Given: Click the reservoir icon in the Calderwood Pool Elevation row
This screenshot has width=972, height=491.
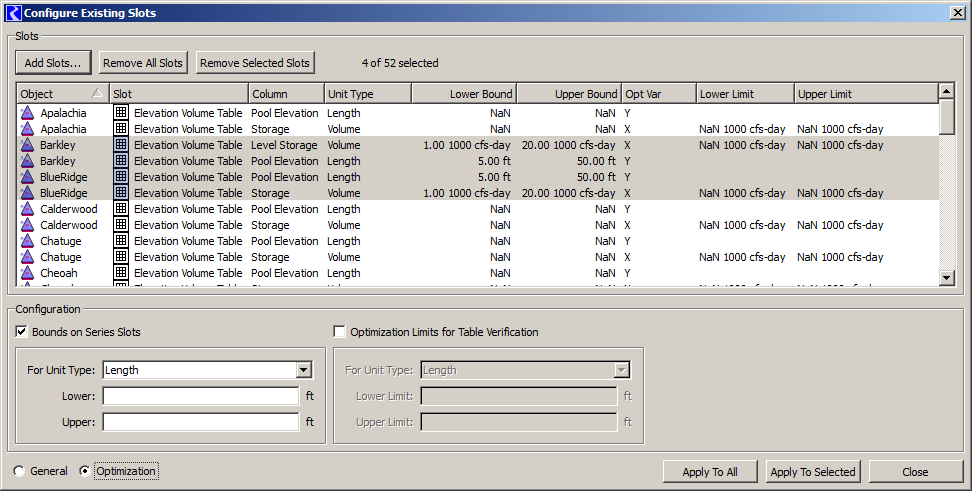Looking at the screenshot, I should pos(27,209).
